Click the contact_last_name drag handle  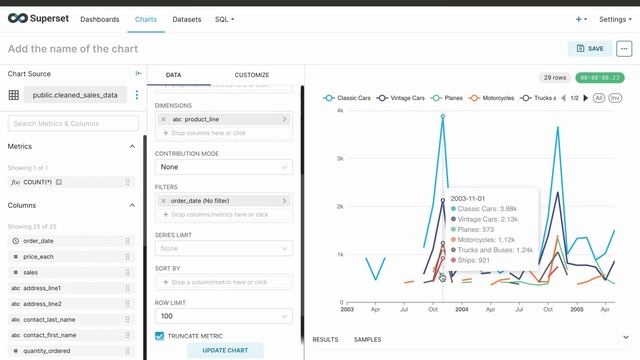tap(127, 320)
